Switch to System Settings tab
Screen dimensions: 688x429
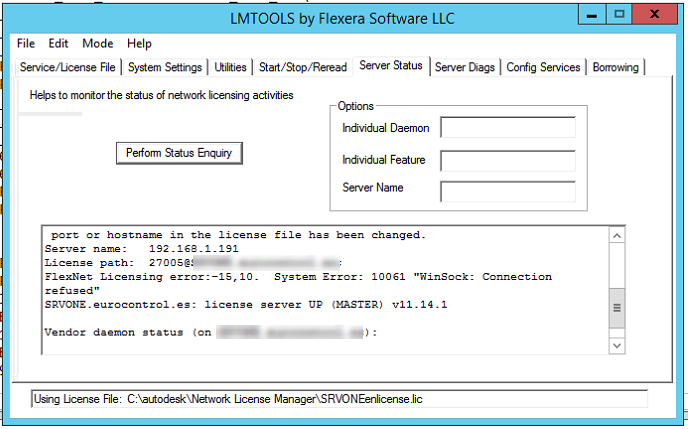(x=166, y=68)
